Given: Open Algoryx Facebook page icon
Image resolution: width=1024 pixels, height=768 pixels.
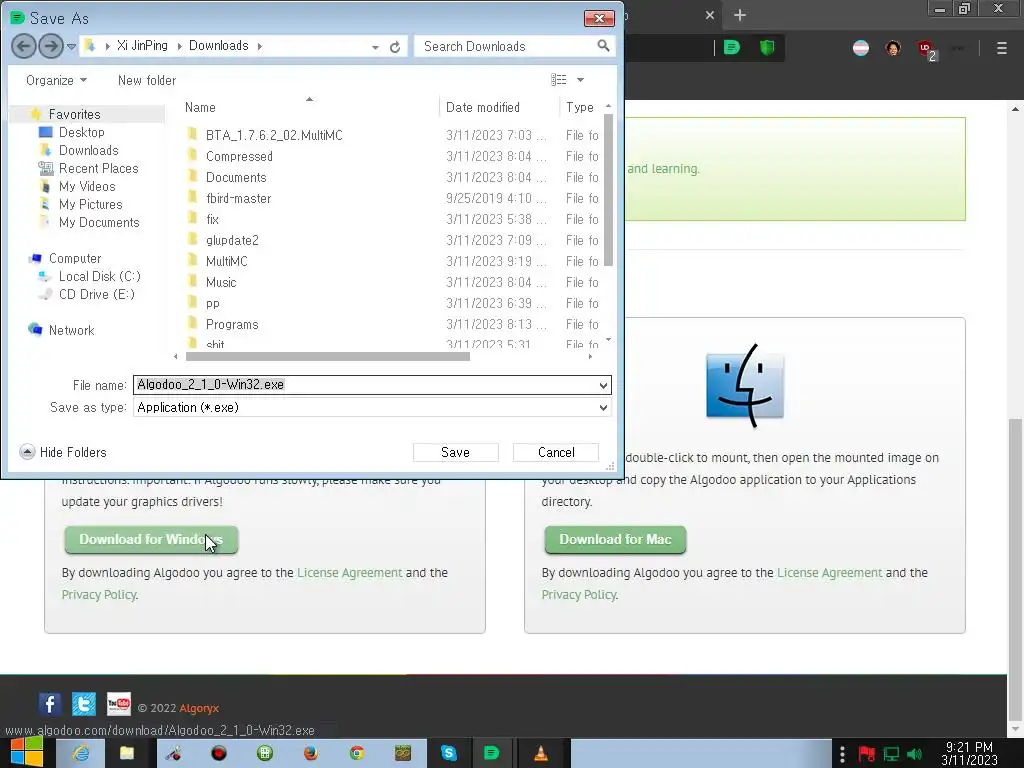Looking at the screenshot, I should point(50,704).
